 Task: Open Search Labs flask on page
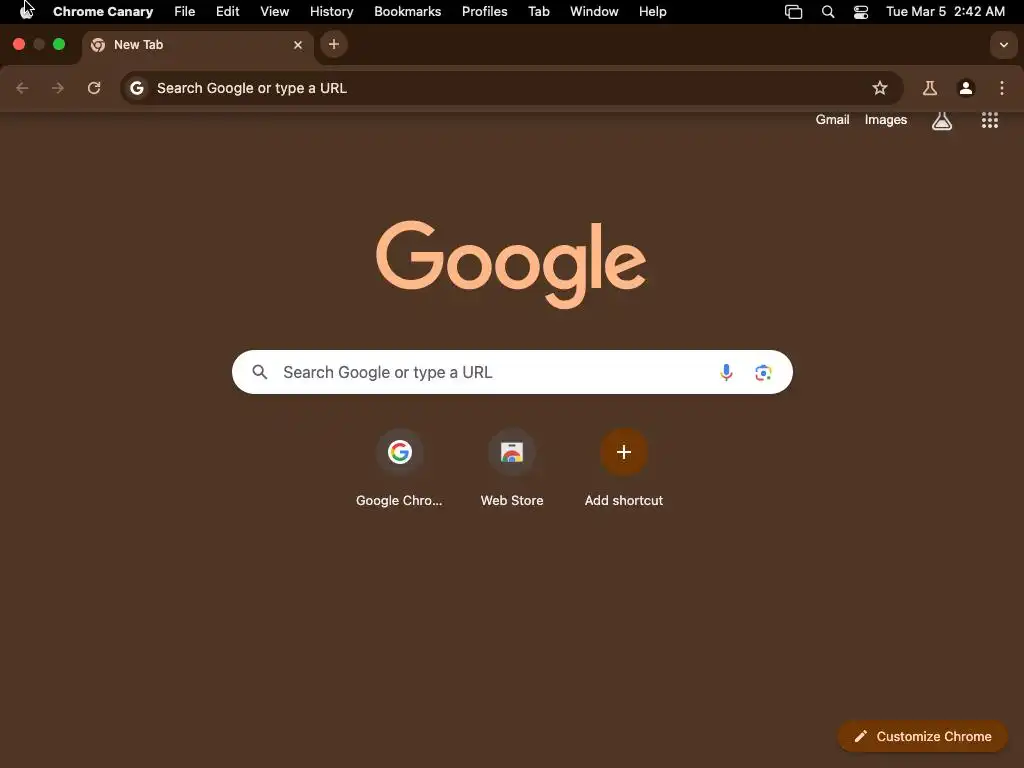coord(941,120)
